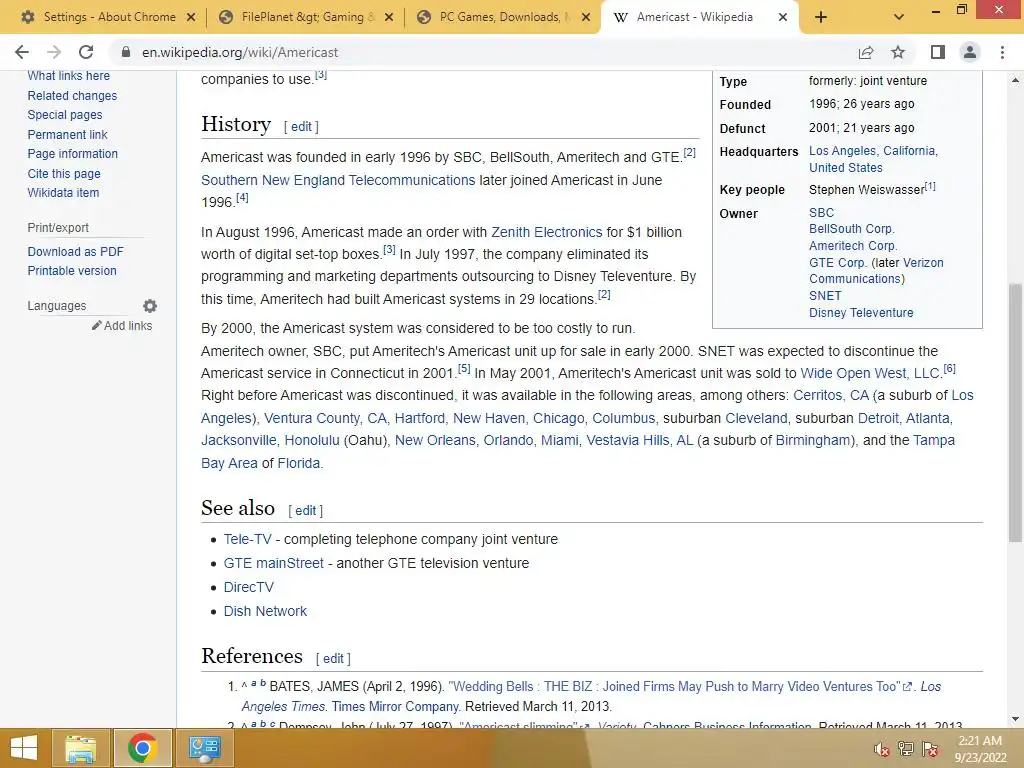Open the Chrome profile avatar menu

click(970, 52)
